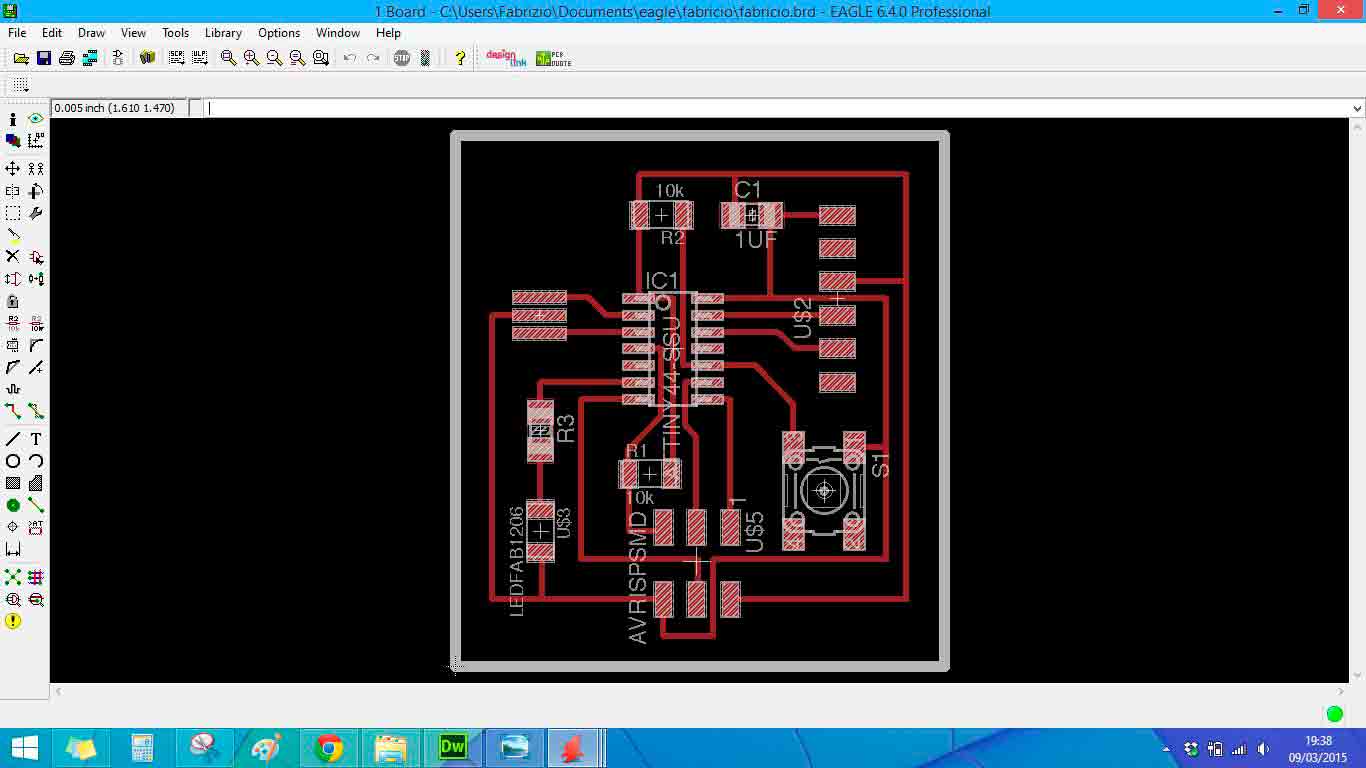
Task: Zoom in on the board
Action: (x=251, y=58)
